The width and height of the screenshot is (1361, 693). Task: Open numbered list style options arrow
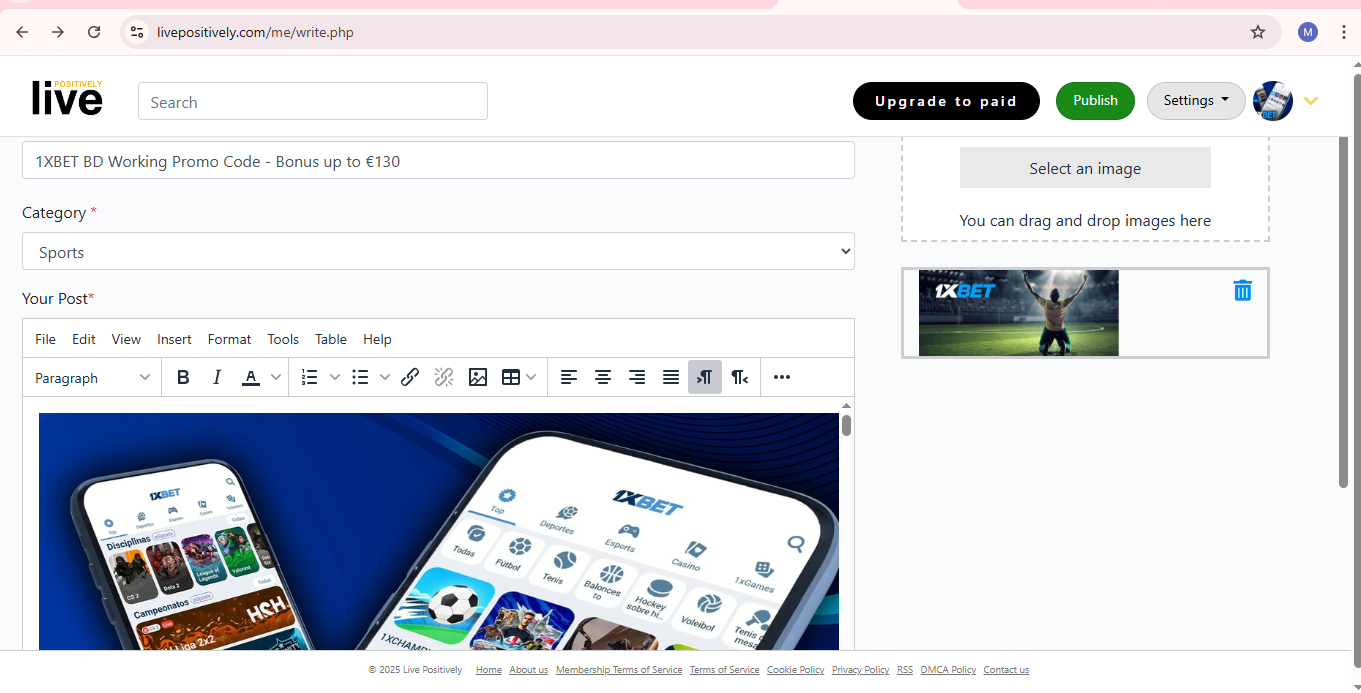[x=335, y=377]
